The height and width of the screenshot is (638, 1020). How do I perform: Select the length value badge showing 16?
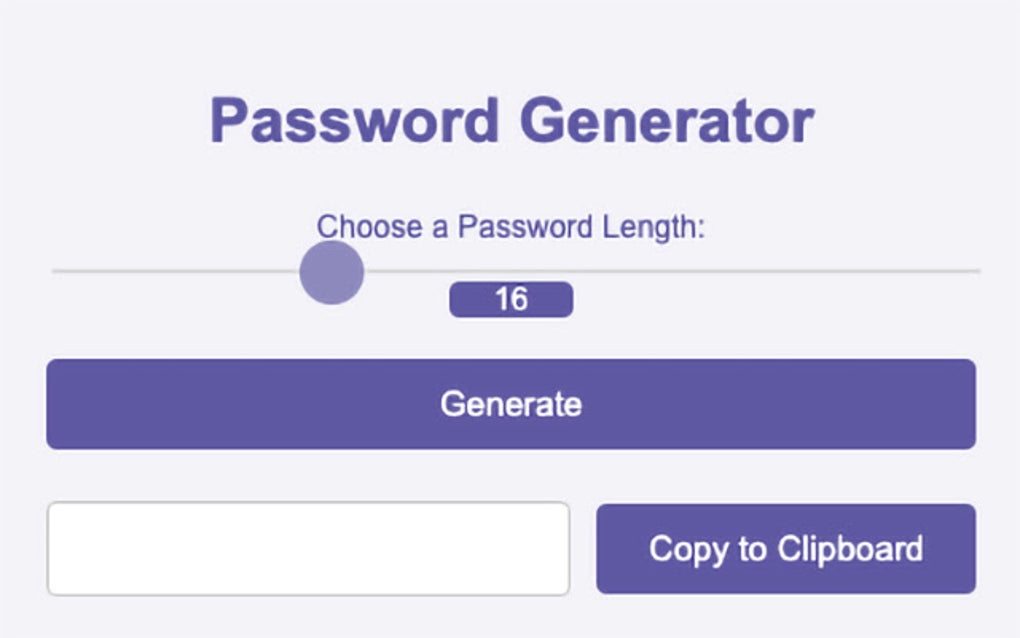click(x=511, y=298)
